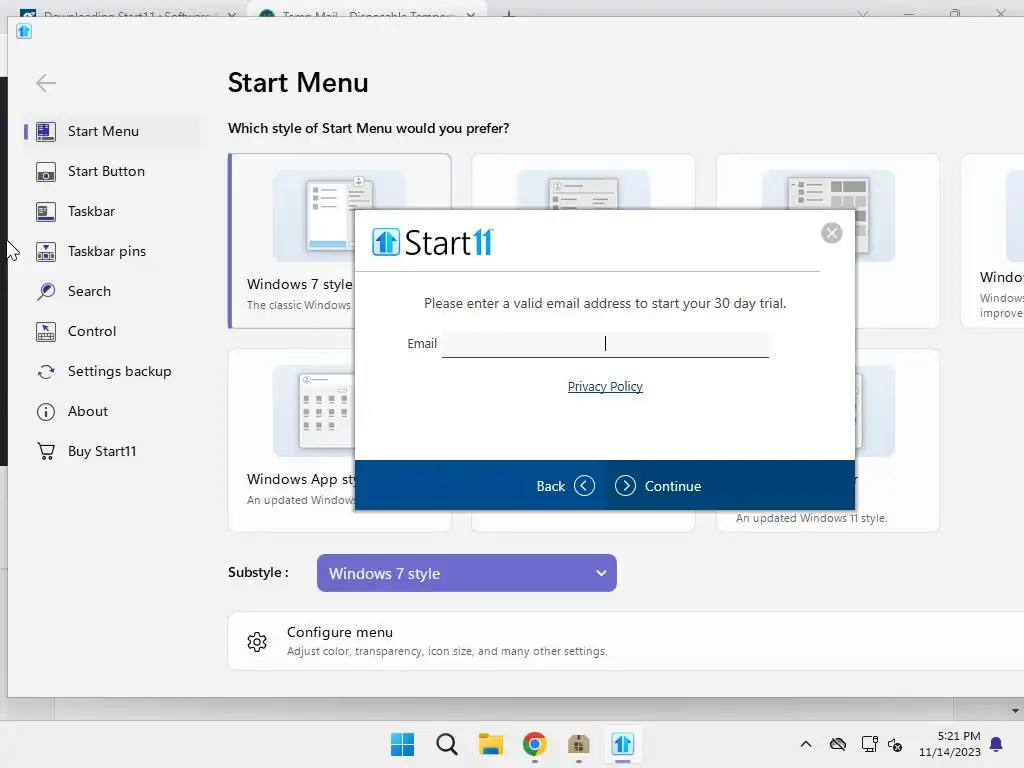The height and width of the screenshot is (768, 1024).
Task: Click the Start11 logo in dialog
Action: [432, 242]
